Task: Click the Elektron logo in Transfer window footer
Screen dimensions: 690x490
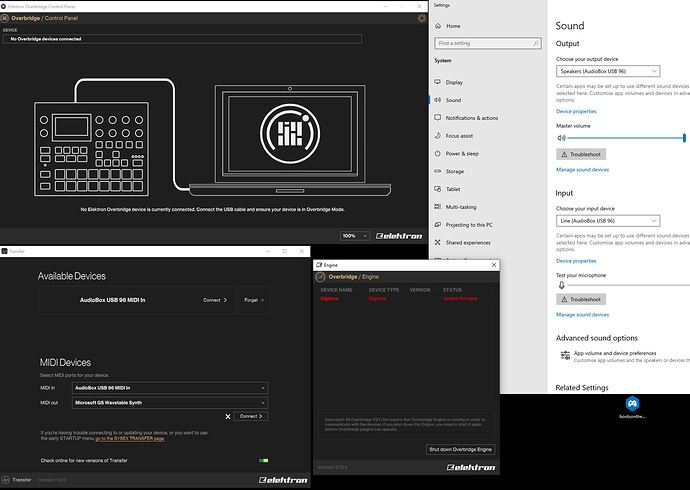Action: 283,480
